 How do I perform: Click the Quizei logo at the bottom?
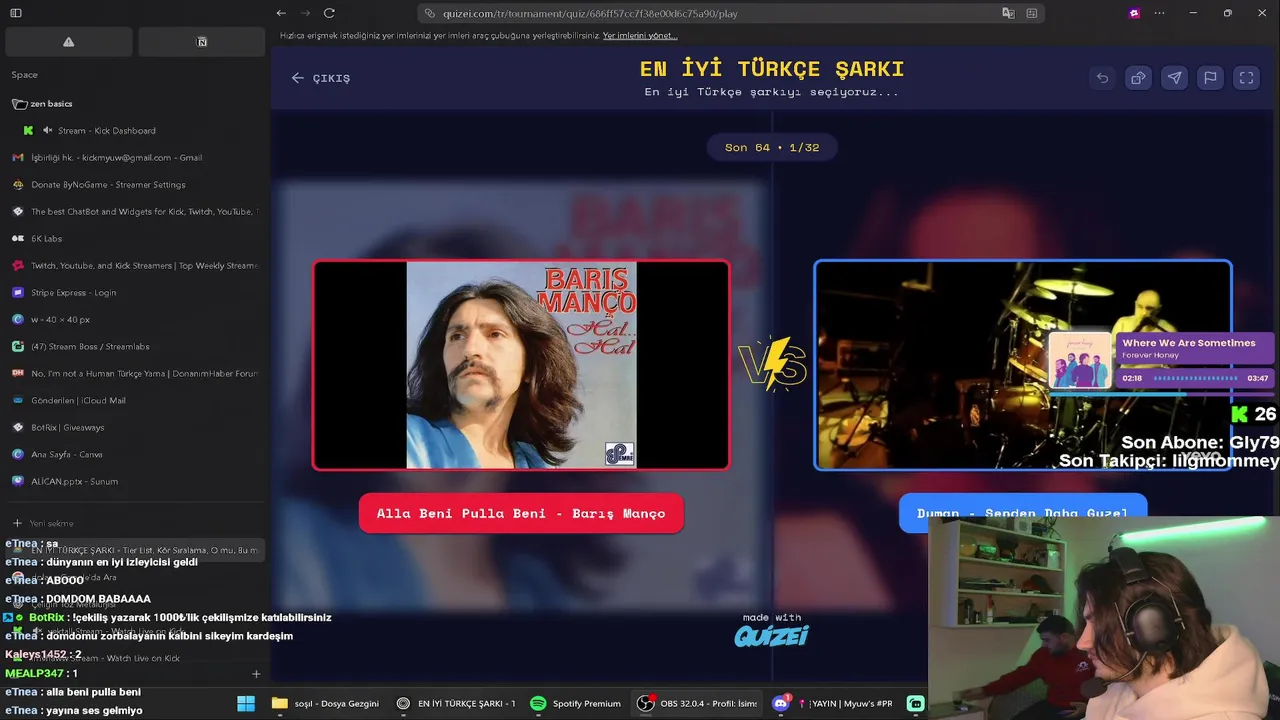point(771,635)
